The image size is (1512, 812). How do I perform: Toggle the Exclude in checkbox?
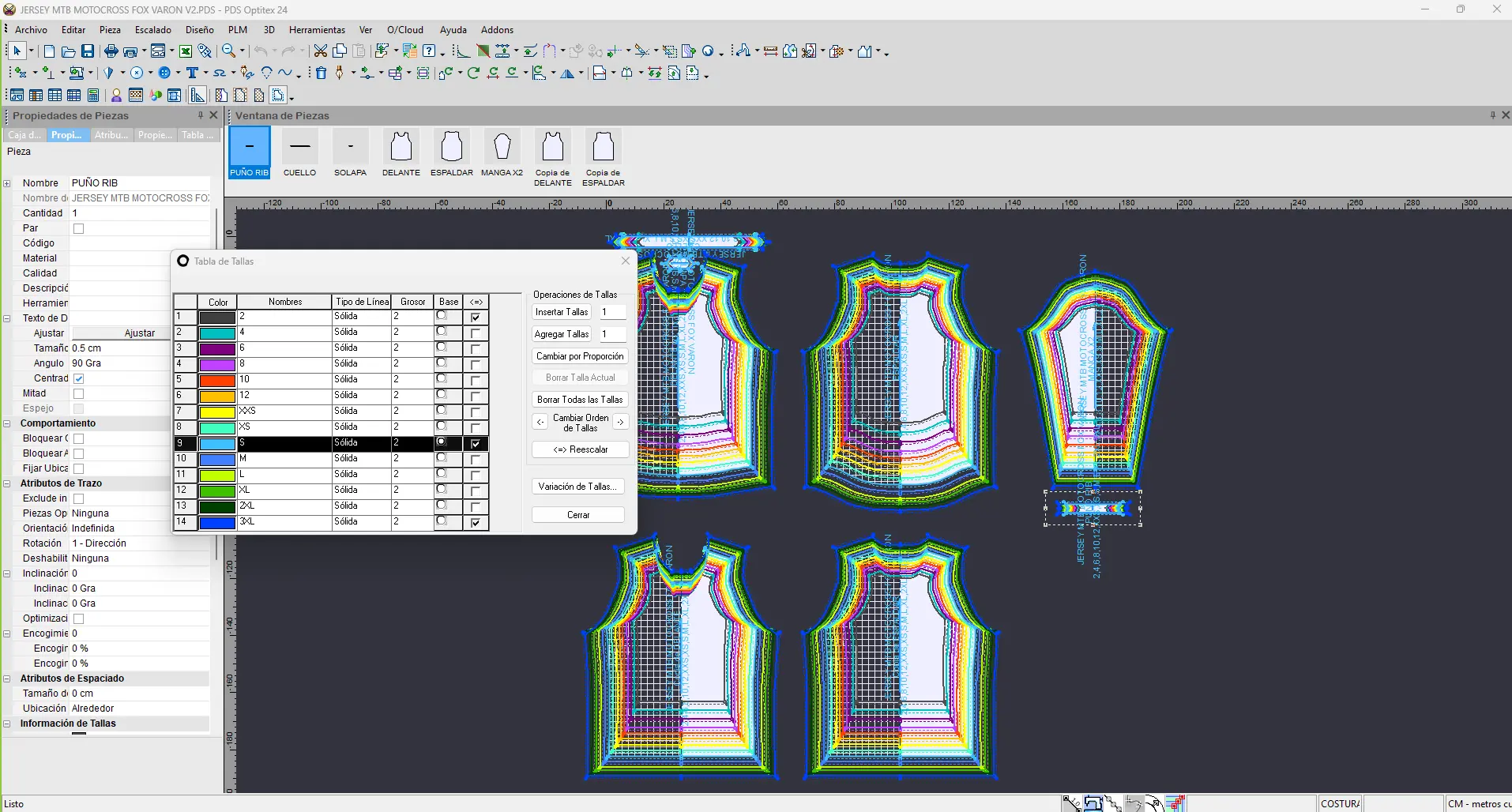(x=79, y=498)
